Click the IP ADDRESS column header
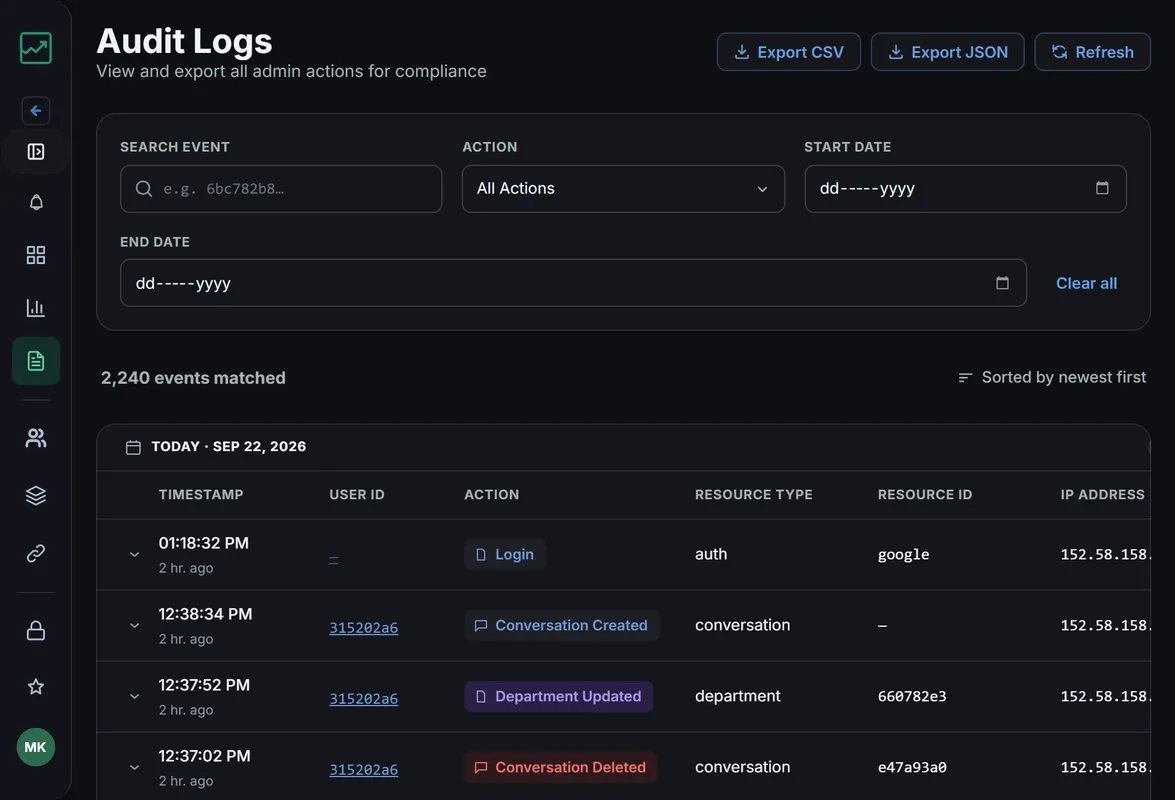 (1102, 494)
